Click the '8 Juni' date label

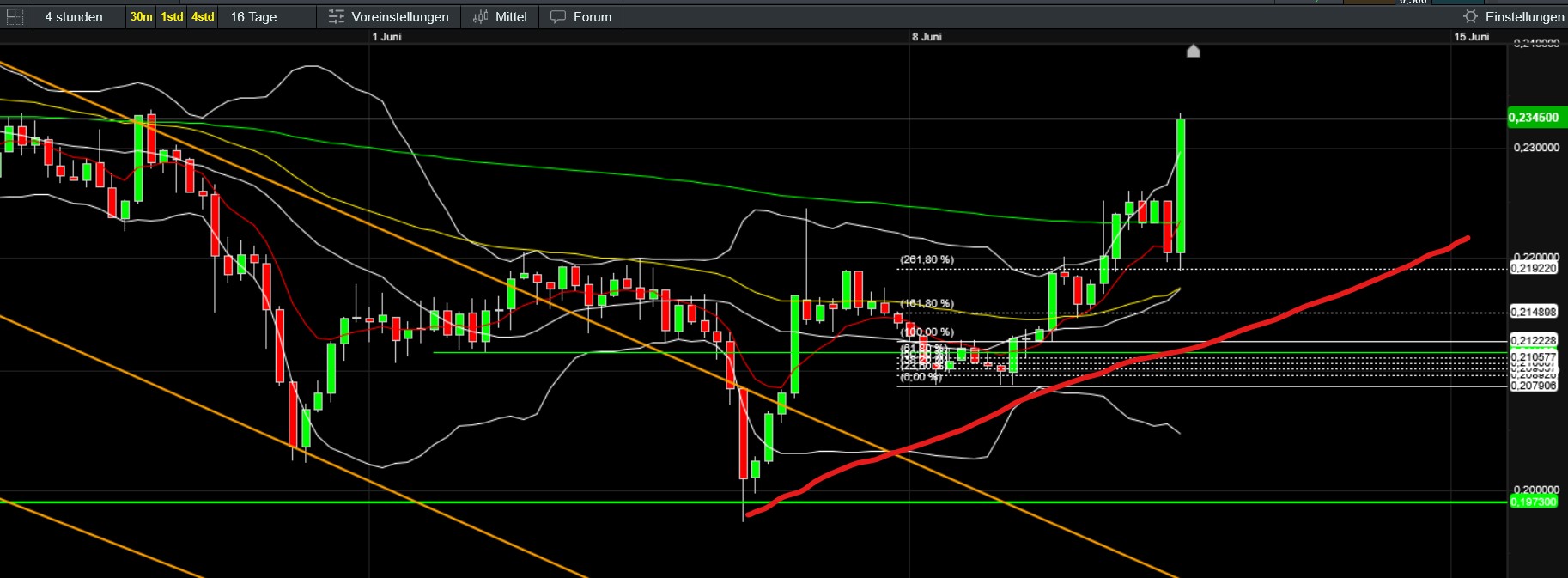pyautogui.click(x=927, y=37)
